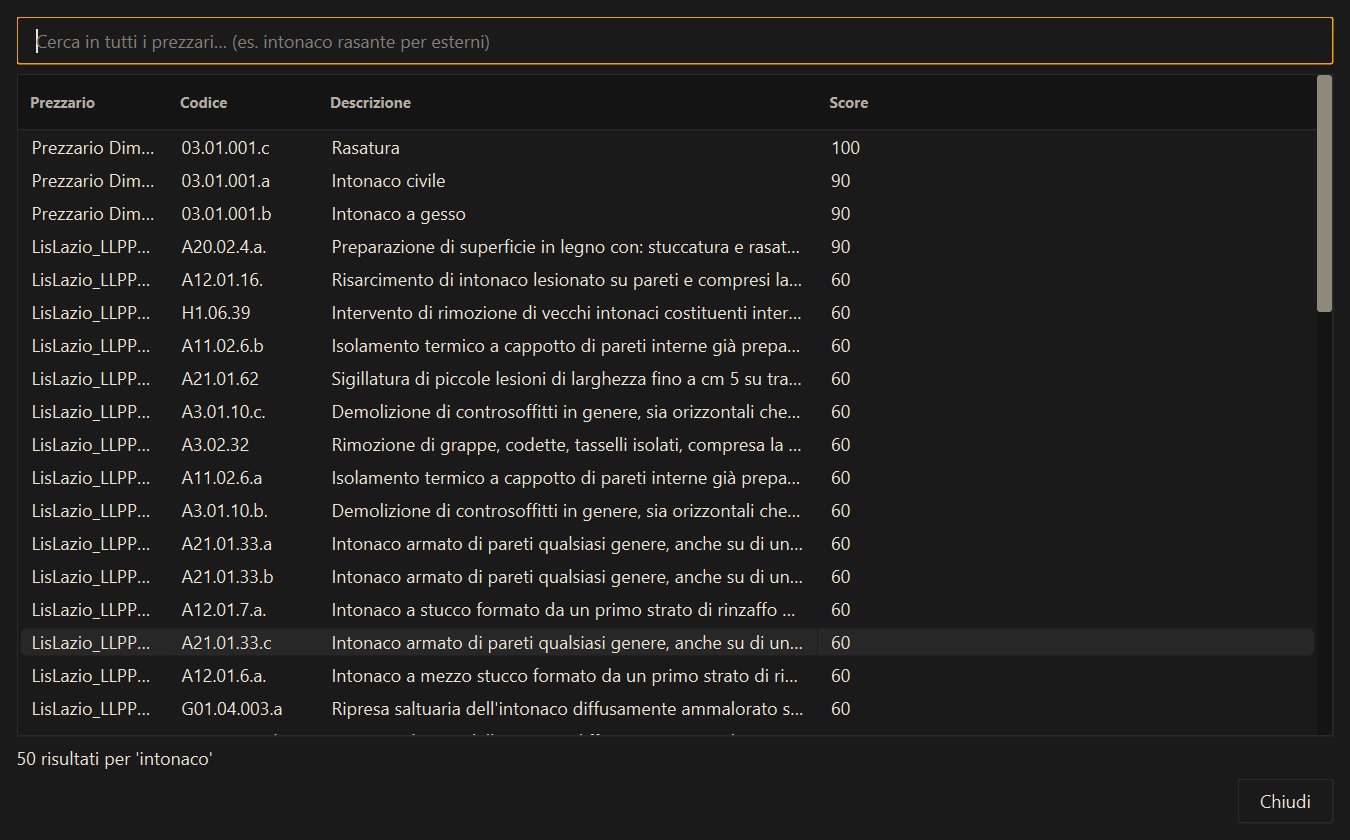
Task: Select row with code A20.02.4.a.
Action: pyautogui.click(x=667, y=247)
